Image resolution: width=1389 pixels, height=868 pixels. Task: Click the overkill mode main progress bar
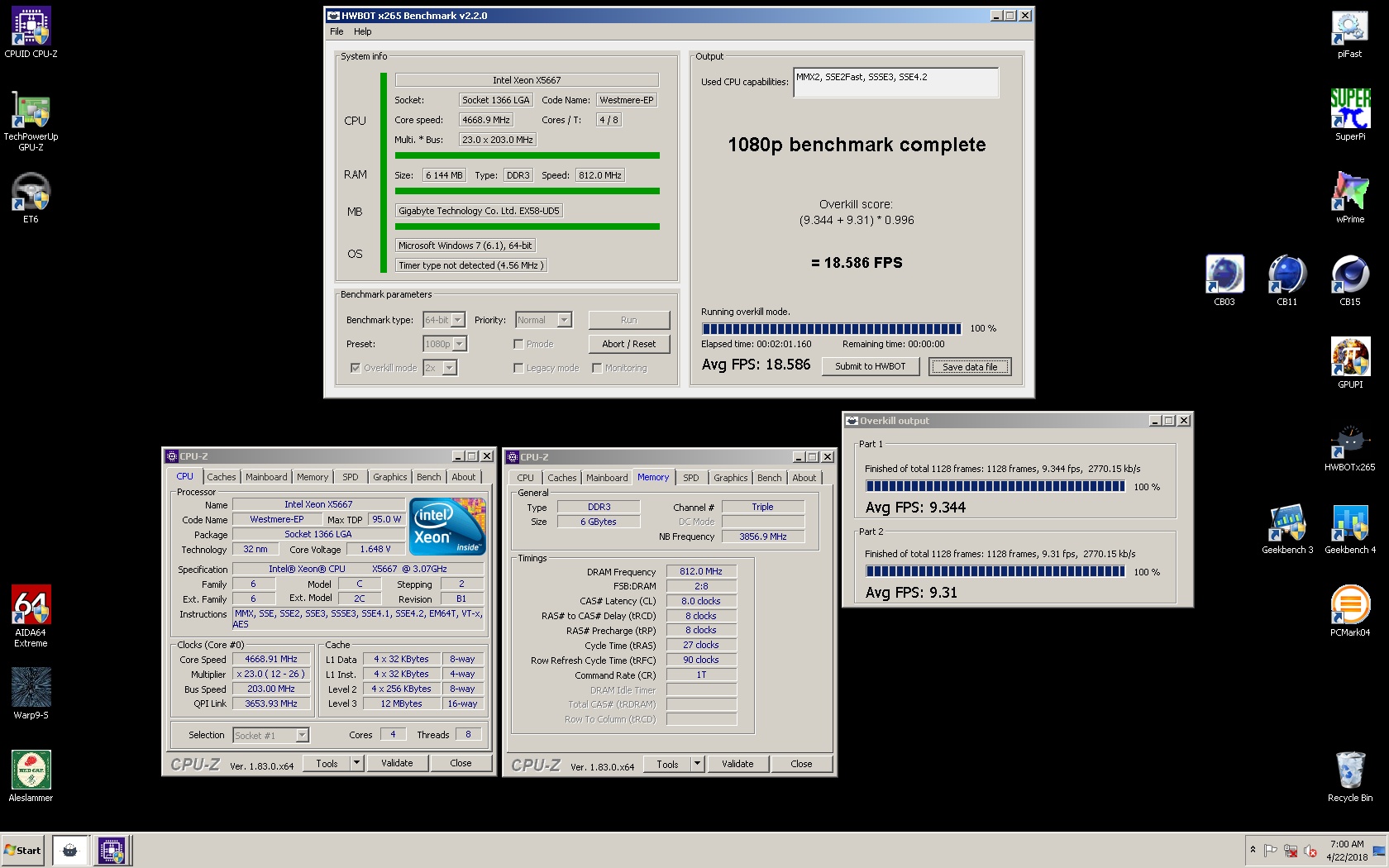(x=832, y=328)
